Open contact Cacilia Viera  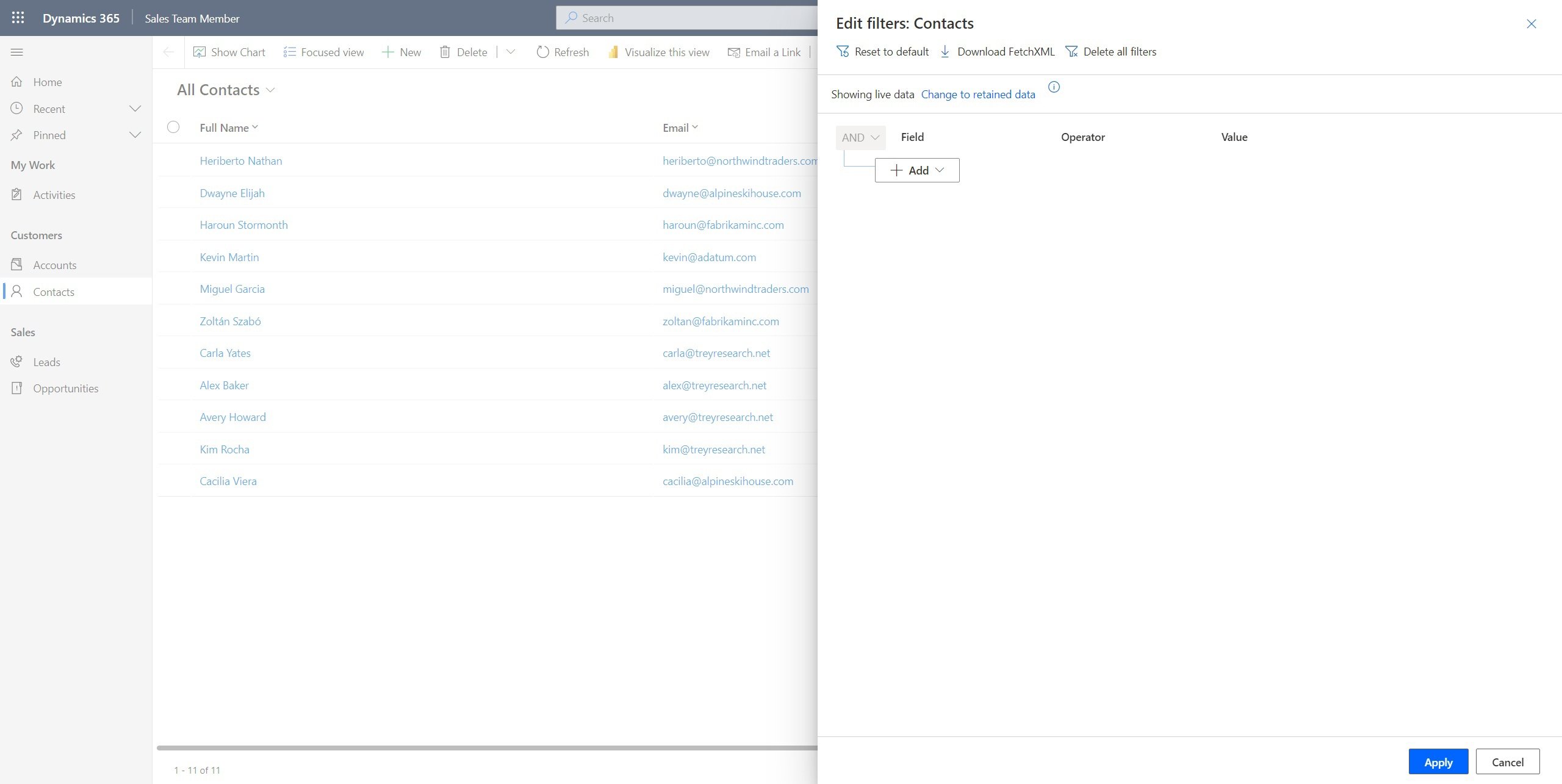[228, 481]
